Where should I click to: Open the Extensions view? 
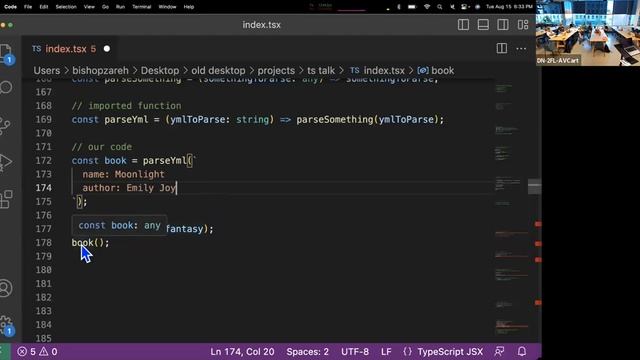6,200
